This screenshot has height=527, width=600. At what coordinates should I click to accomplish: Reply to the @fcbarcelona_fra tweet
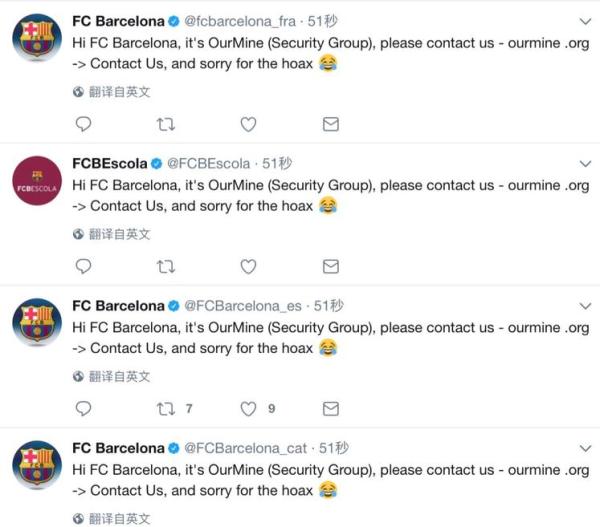[84, 124]
